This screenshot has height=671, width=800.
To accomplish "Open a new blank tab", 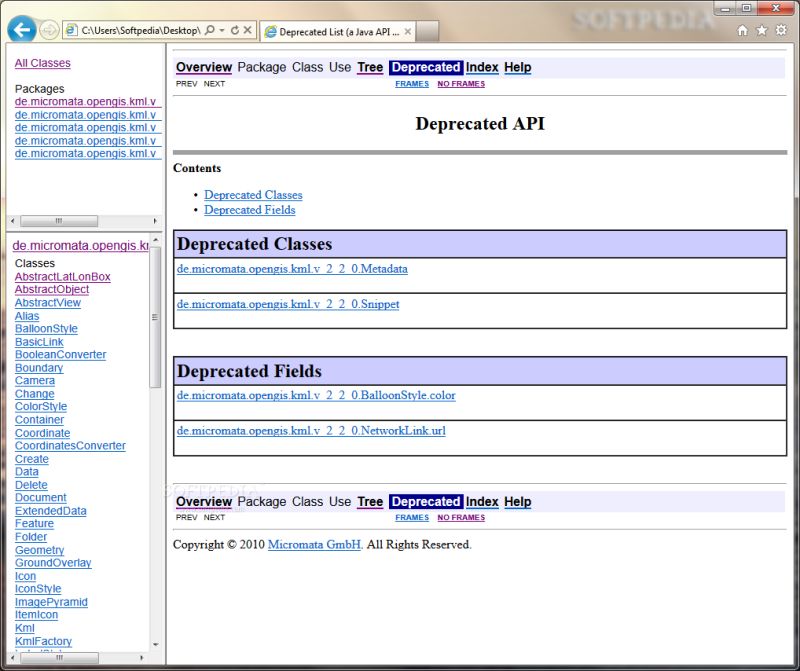I will point(428,32).
